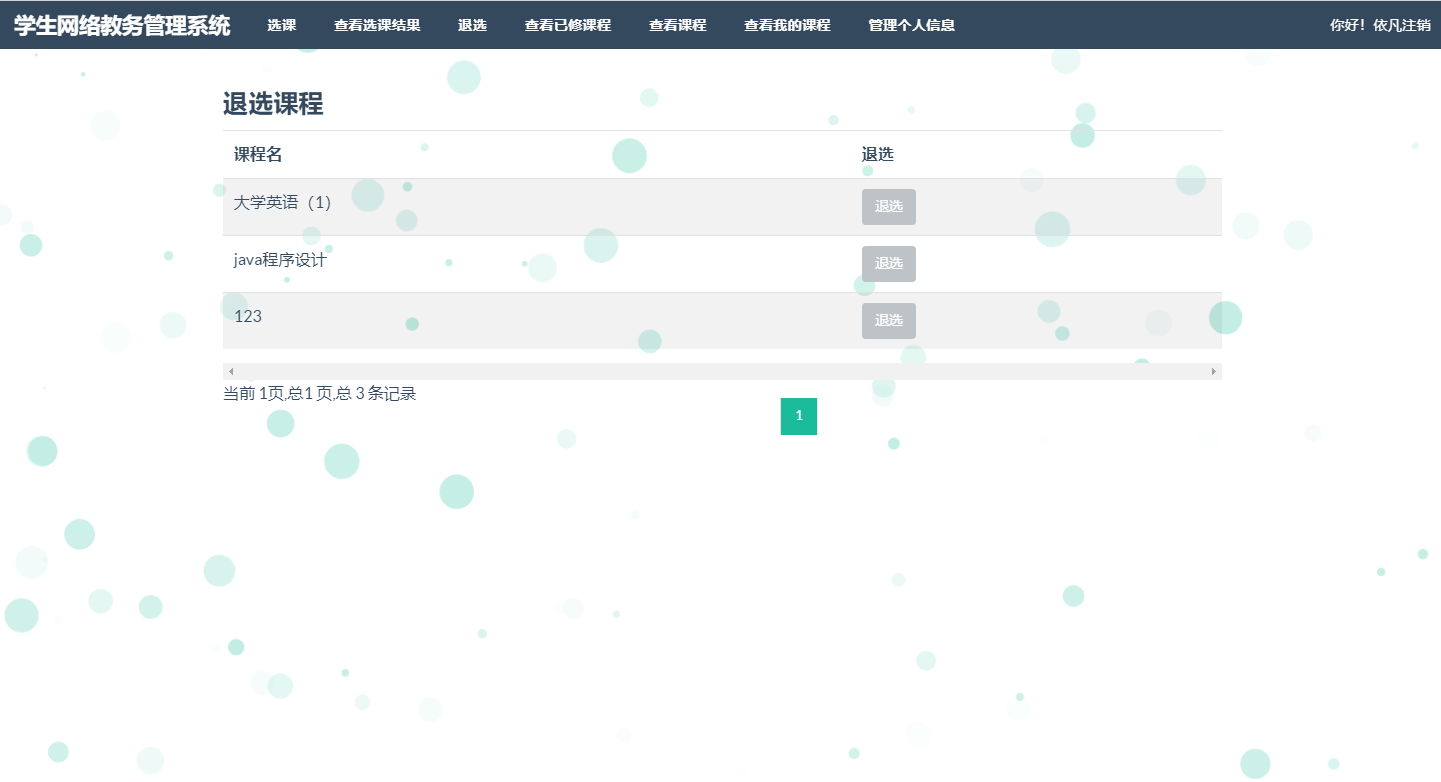Image resolution: width=1441 pixels, height=782 pixels.
Task: Click 退选 button for java程序设计
Action: point(888,263)
